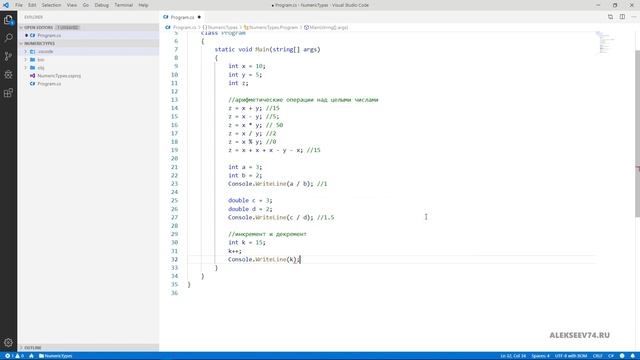Click the EXPLORER panel title
This screenshot has width=640, height=360.
coord(33,17)
